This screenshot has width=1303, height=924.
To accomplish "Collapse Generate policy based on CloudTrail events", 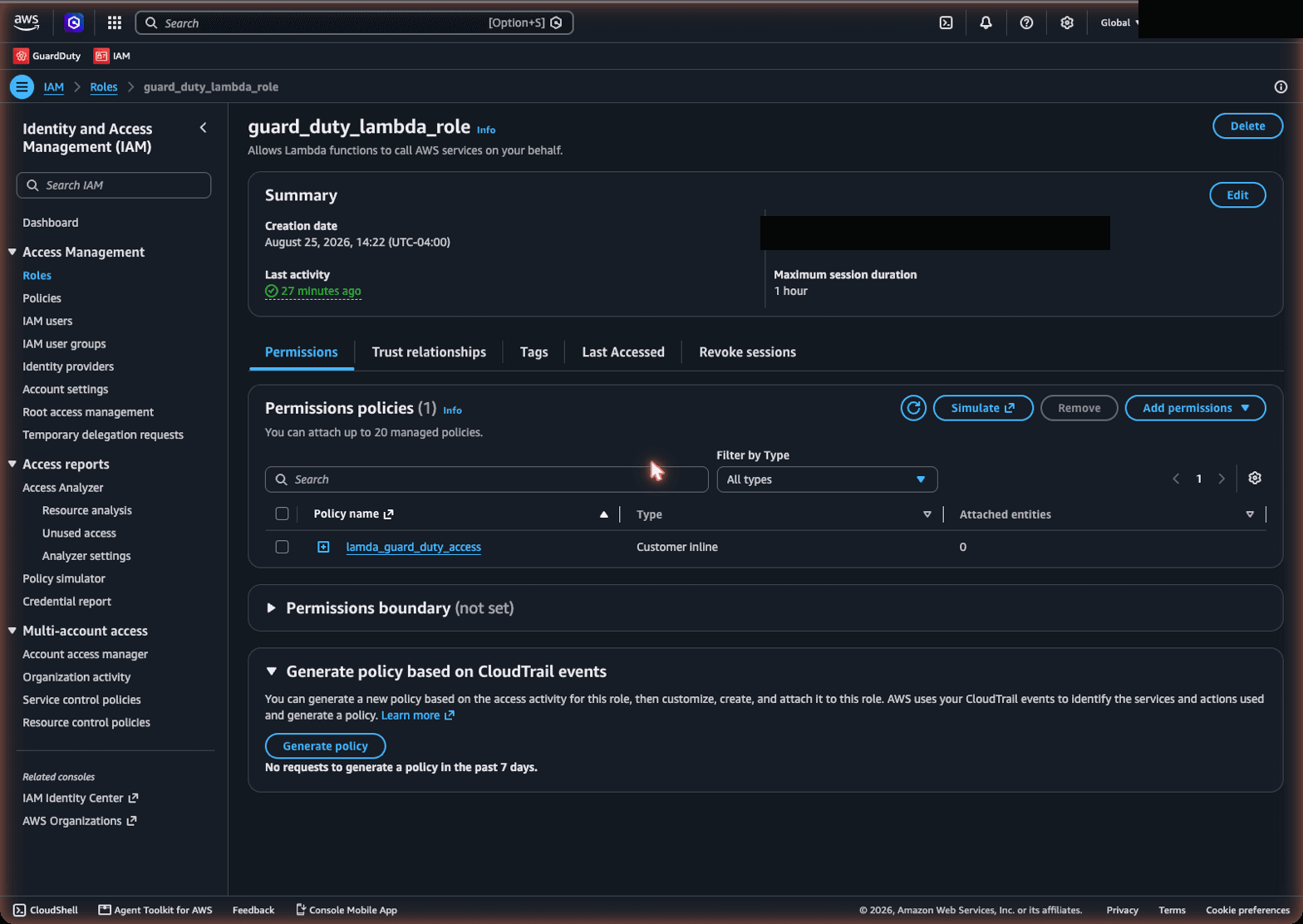I will pyautogui.click(x=271, y=671).
